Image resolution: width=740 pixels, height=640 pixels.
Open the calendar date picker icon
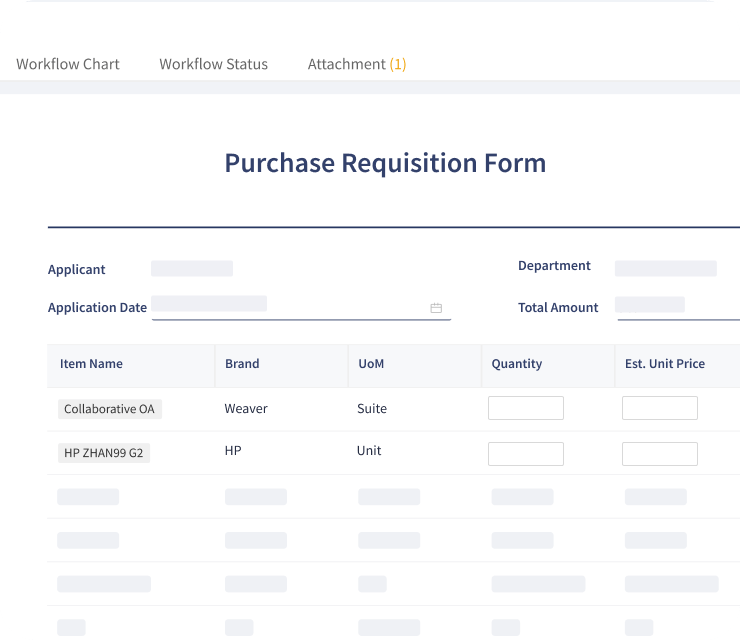pyautogui.click(x=436, y=308)
